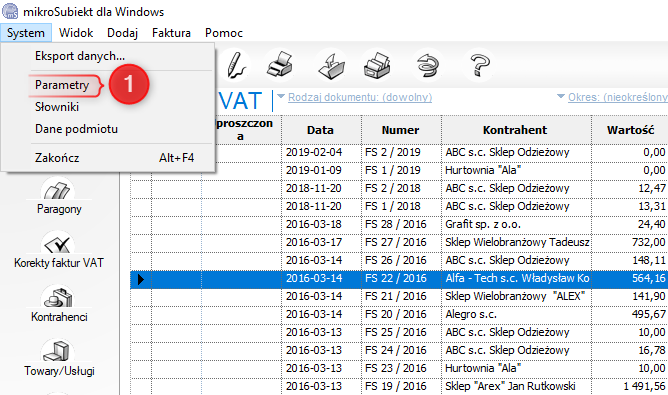
Task: Open the Pomoc menu
Action: [224, 33]
